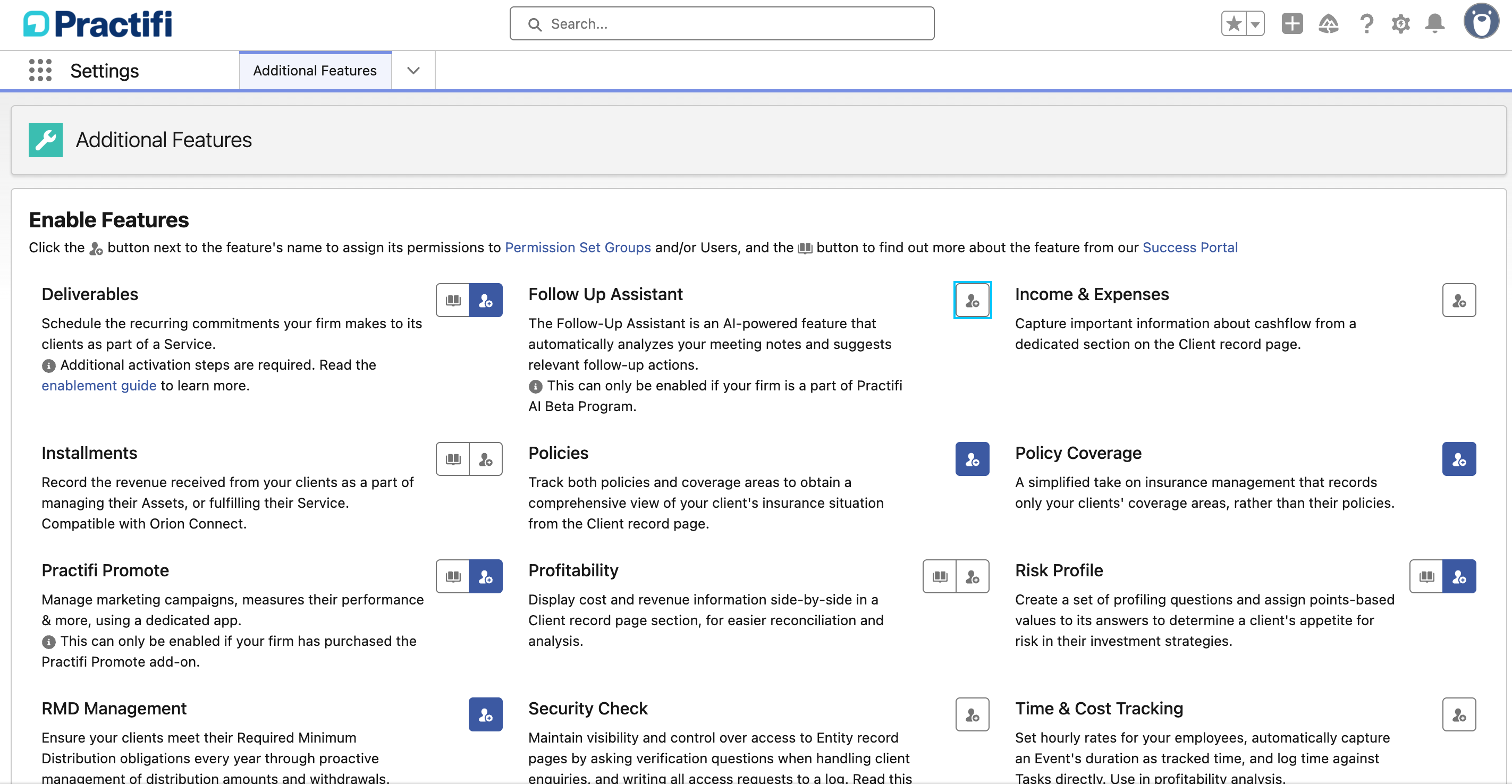Screen dimensions: 1512x784
Task: Click the Income & Expenses title
Action: point(1092,294)
